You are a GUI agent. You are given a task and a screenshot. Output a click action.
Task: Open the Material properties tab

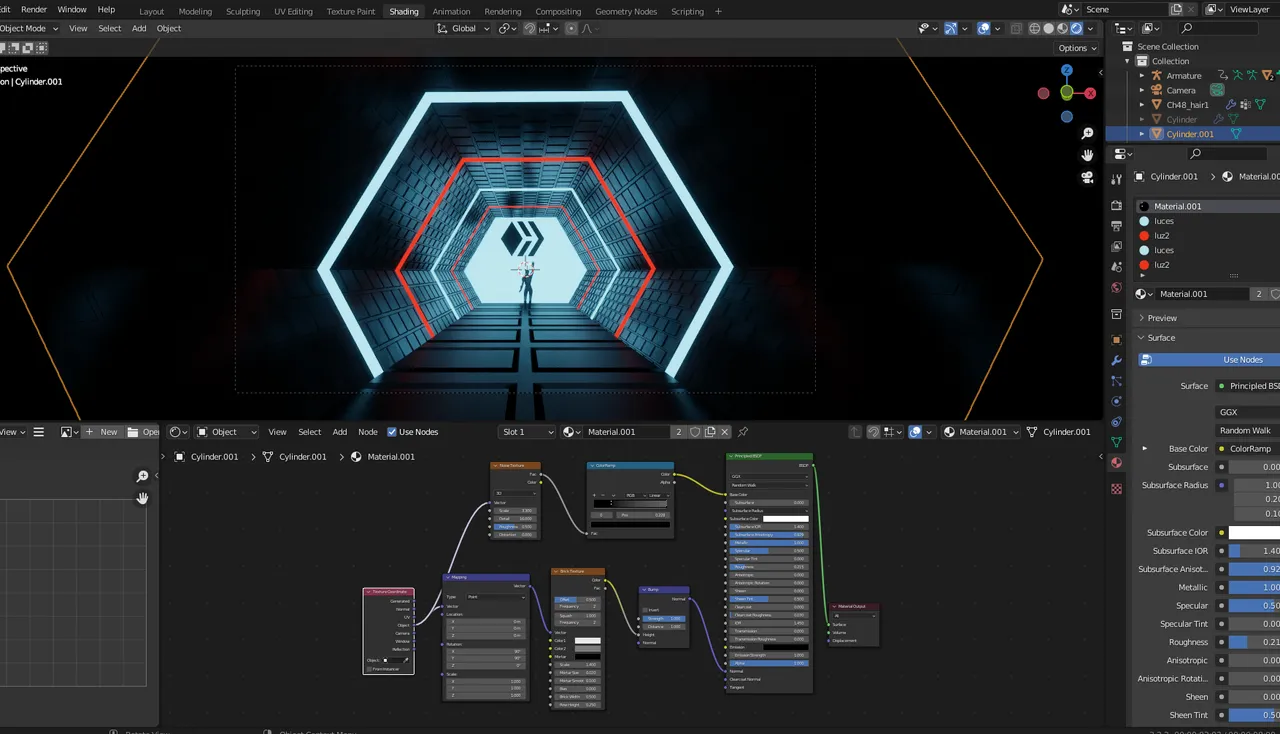1117,463
